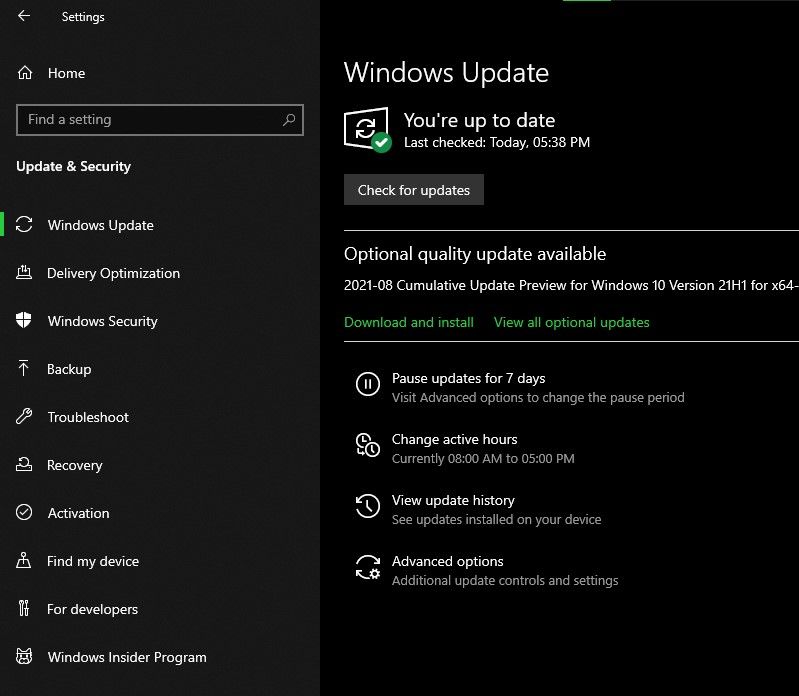
Task: Open Find my device settings
Action: point(93,561)
